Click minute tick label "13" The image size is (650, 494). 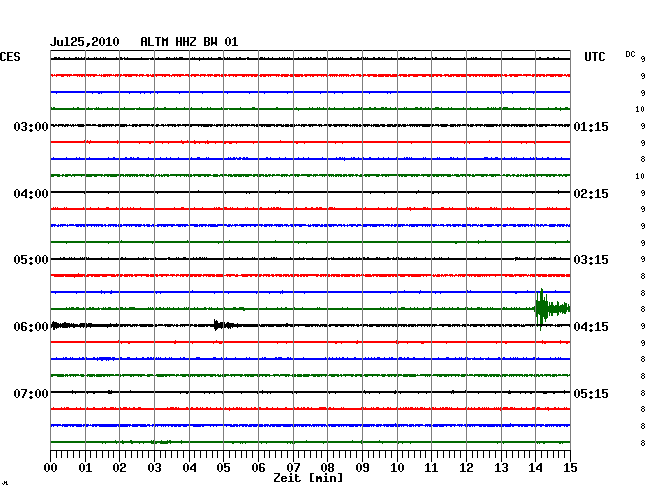pos(501,468)
